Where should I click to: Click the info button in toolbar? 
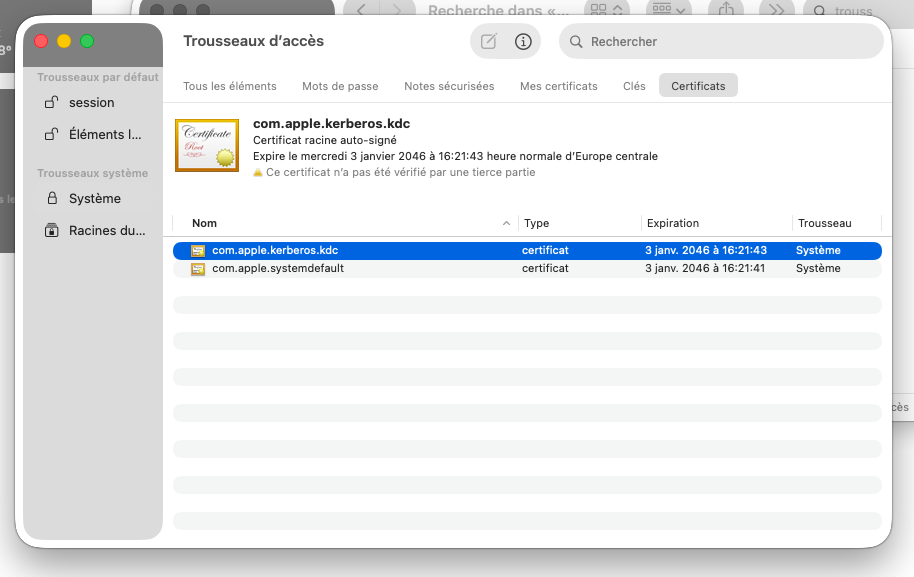point(522,42)
